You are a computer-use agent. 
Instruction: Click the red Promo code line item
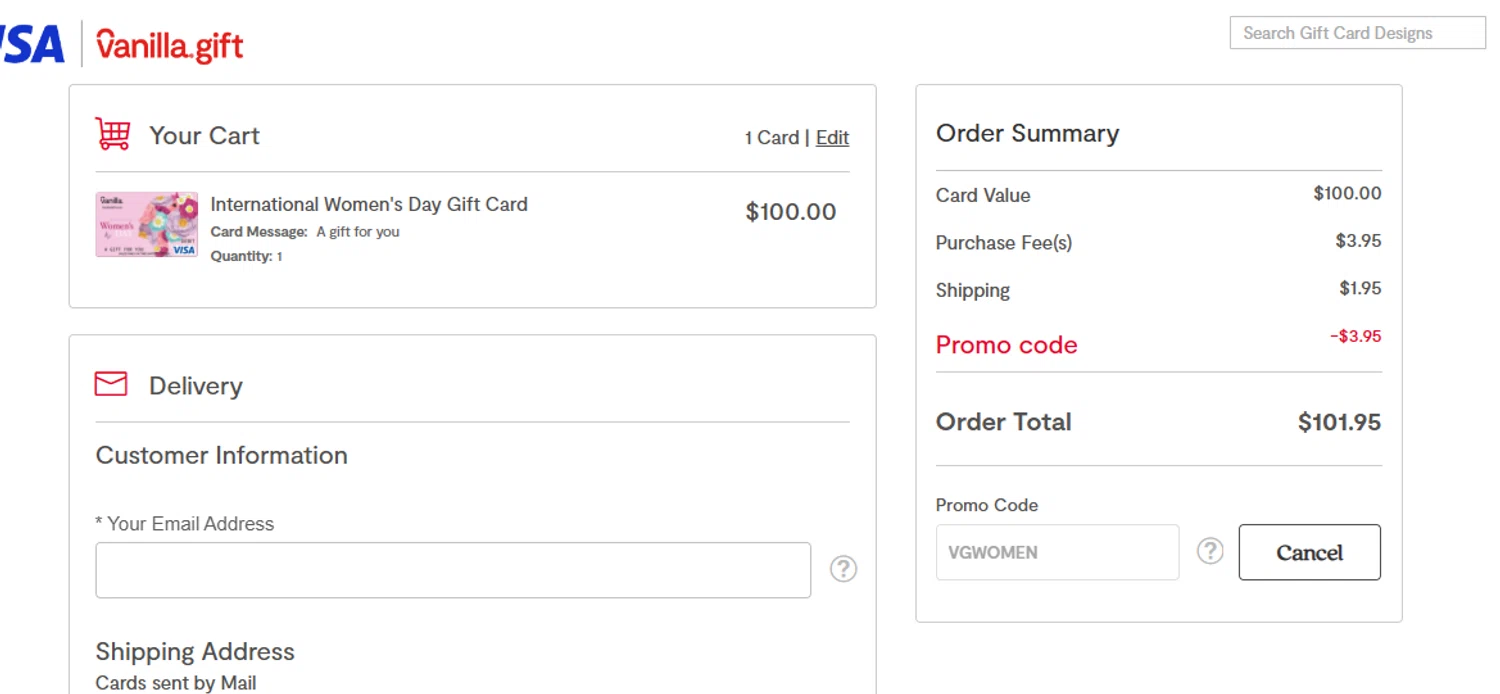[1006, 345]
